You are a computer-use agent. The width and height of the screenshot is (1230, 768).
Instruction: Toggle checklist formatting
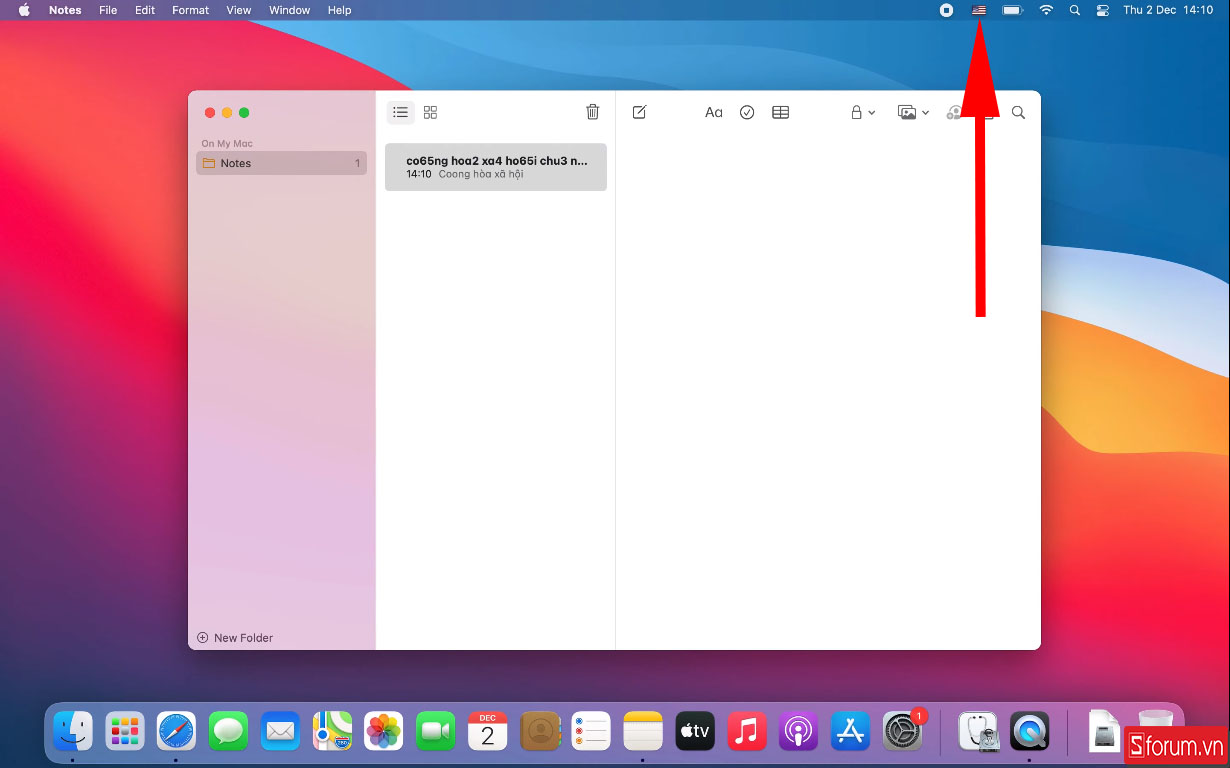coord(747,113)
